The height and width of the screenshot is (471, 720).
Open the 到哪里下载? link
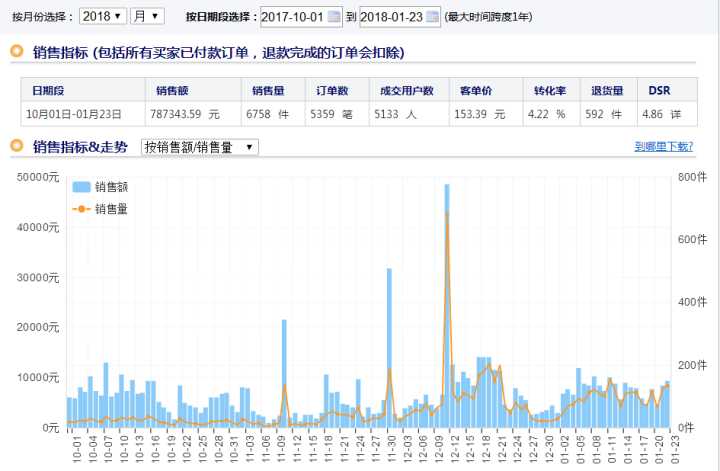pyautogui.click(x=663, y=147)
